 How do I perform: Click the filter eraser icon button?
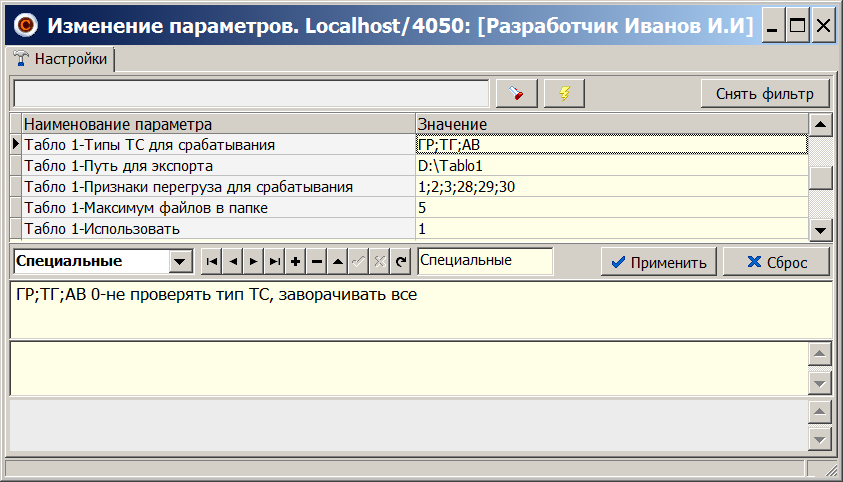pyautogui.click(x=517, y=93)
